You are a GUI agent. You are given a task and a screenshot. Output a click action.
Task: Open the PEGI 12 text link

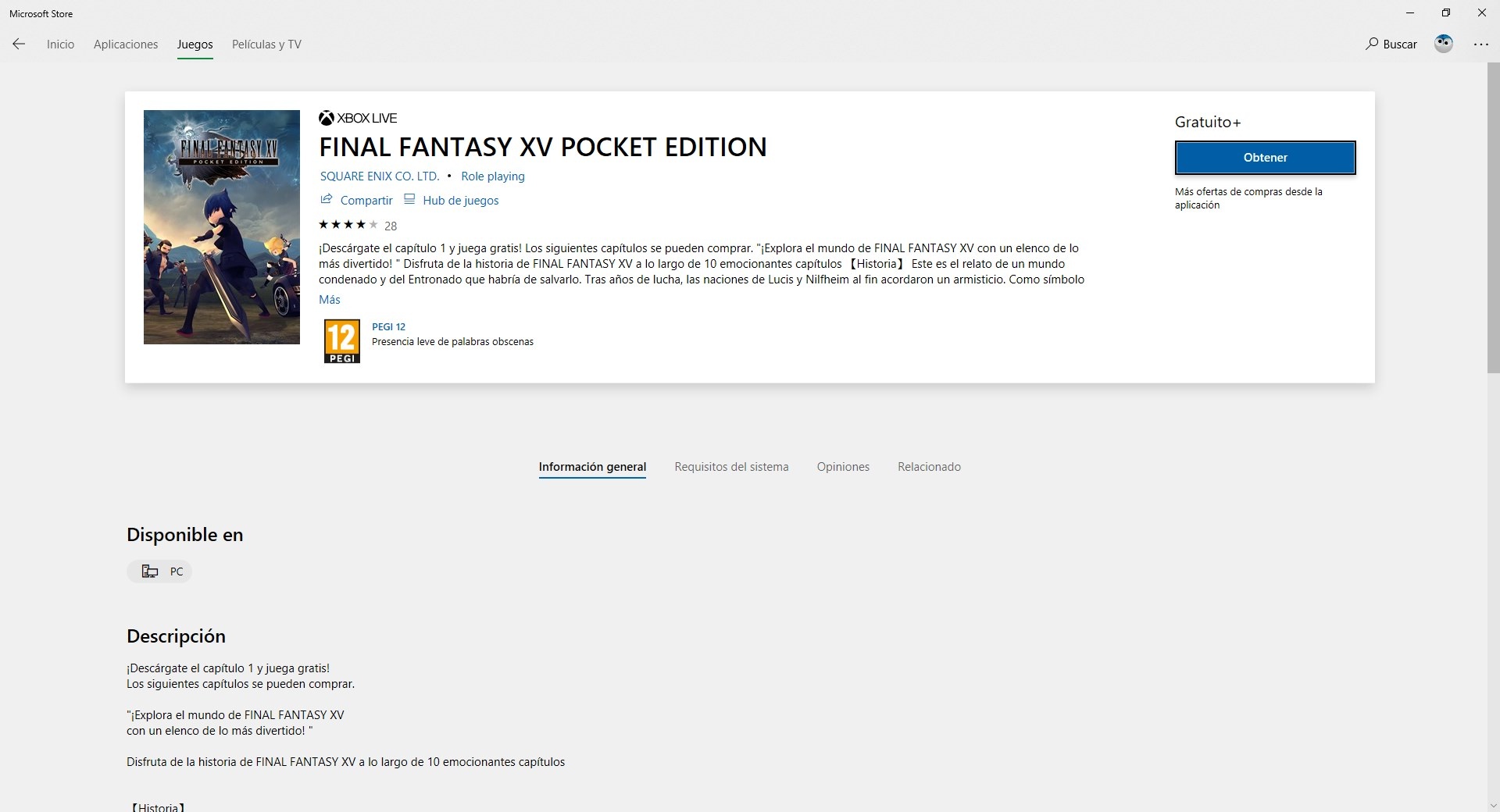(x=388, y=327)
